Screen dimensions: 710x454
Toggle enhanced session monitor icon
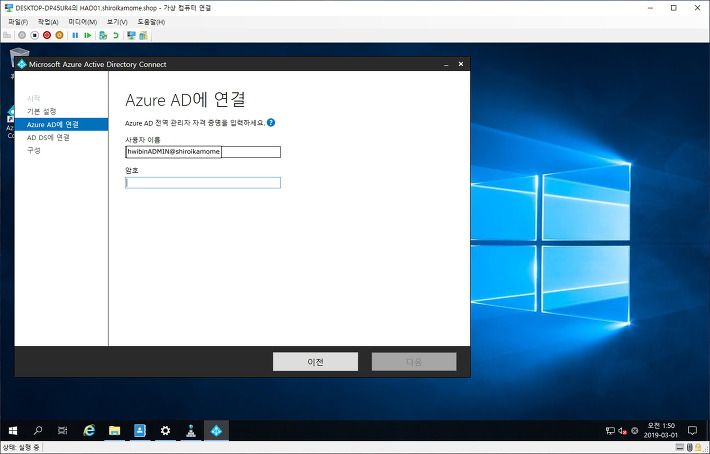point(131,35)
